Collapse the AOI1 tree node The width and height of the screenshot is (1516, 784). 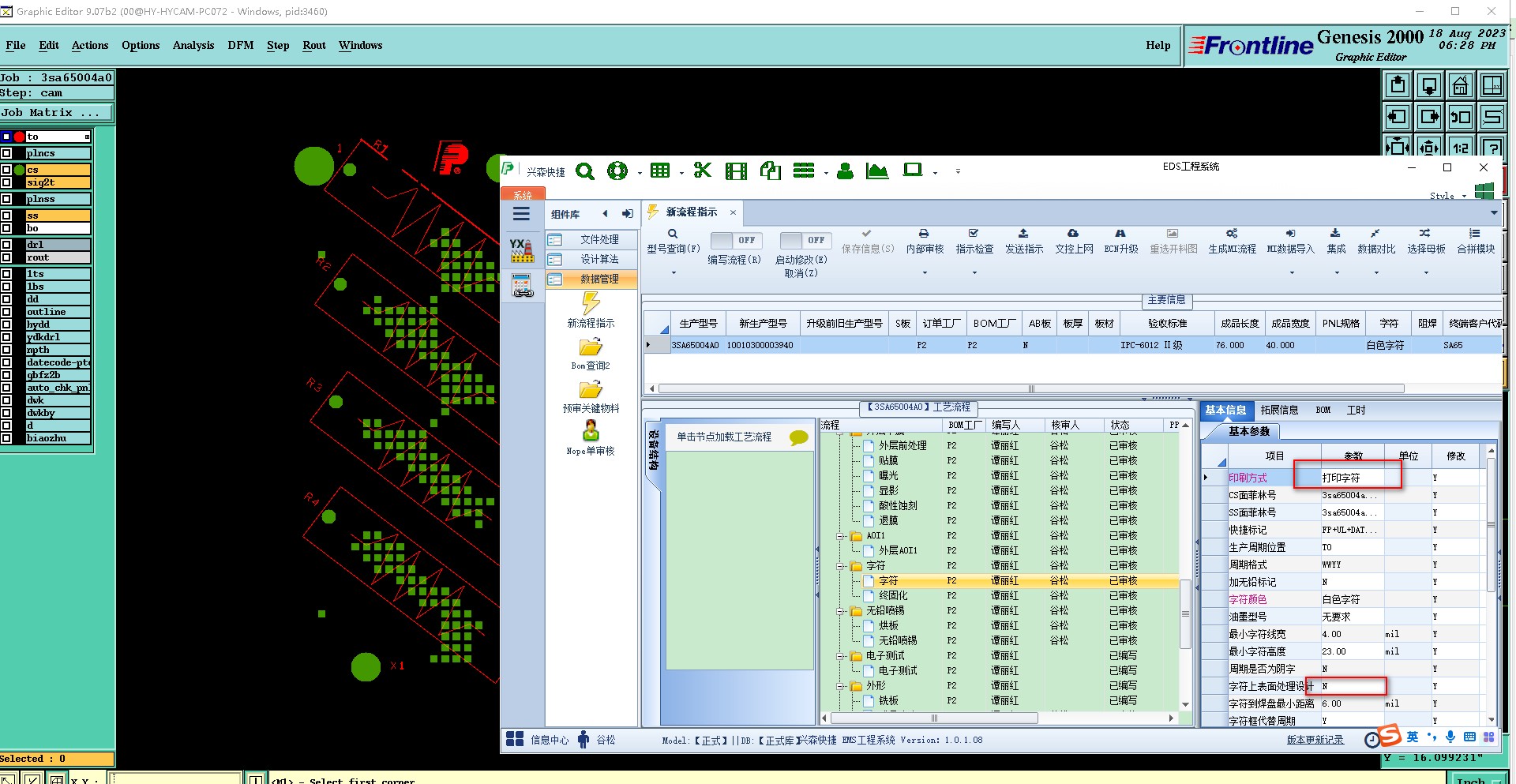click(841, 536)
